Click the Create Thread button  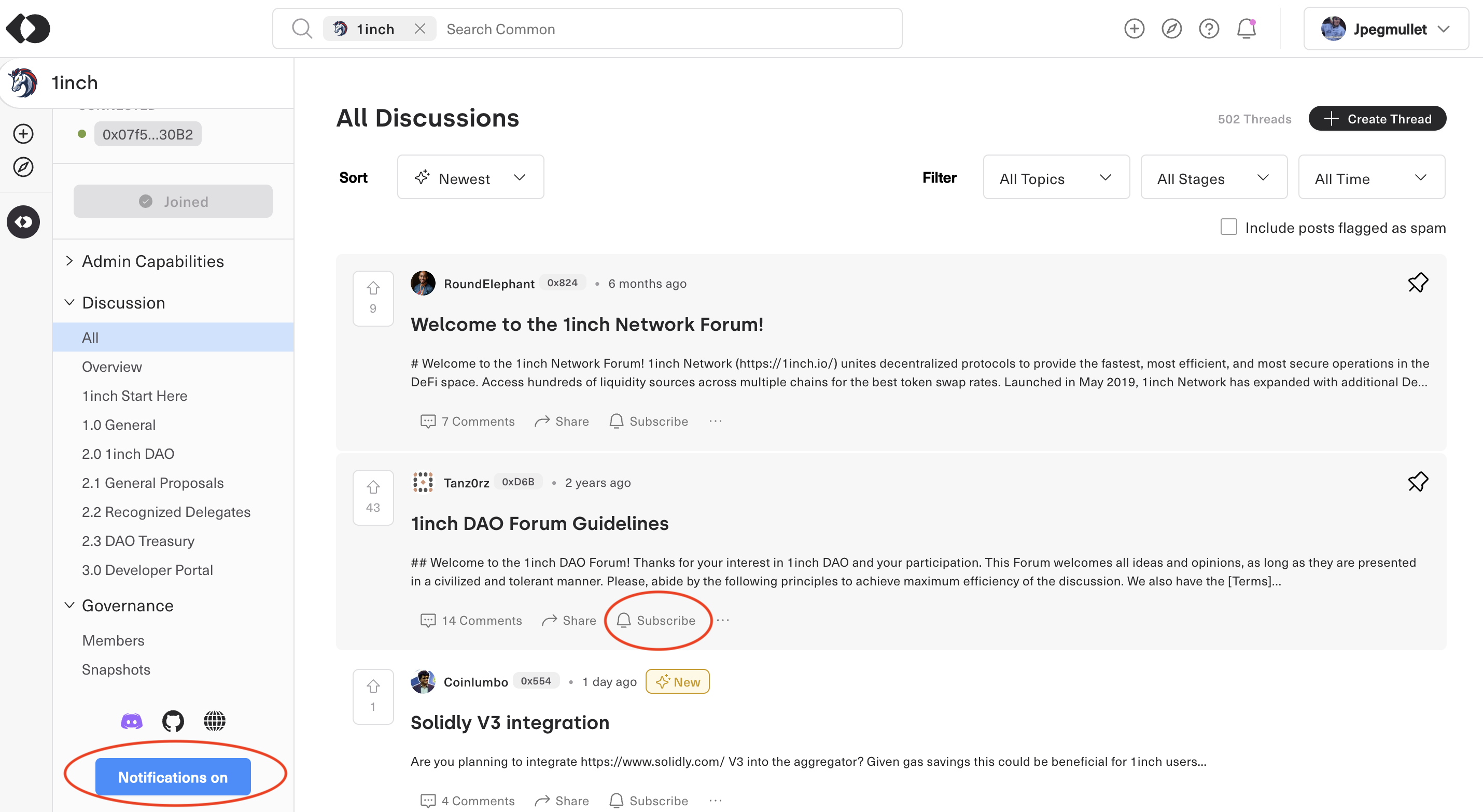(1377, 119)
